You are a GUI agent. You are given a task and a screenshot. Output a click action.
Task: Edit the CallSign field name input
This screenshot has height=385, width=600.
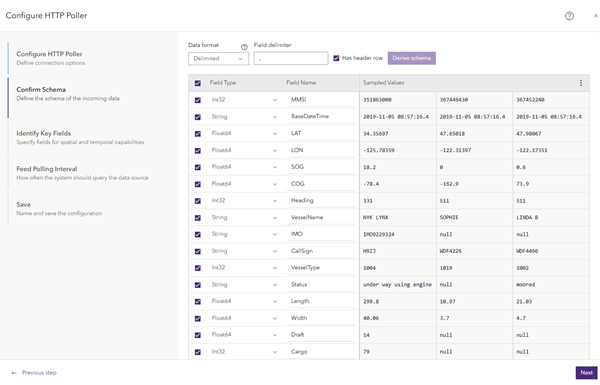(321, 251)
